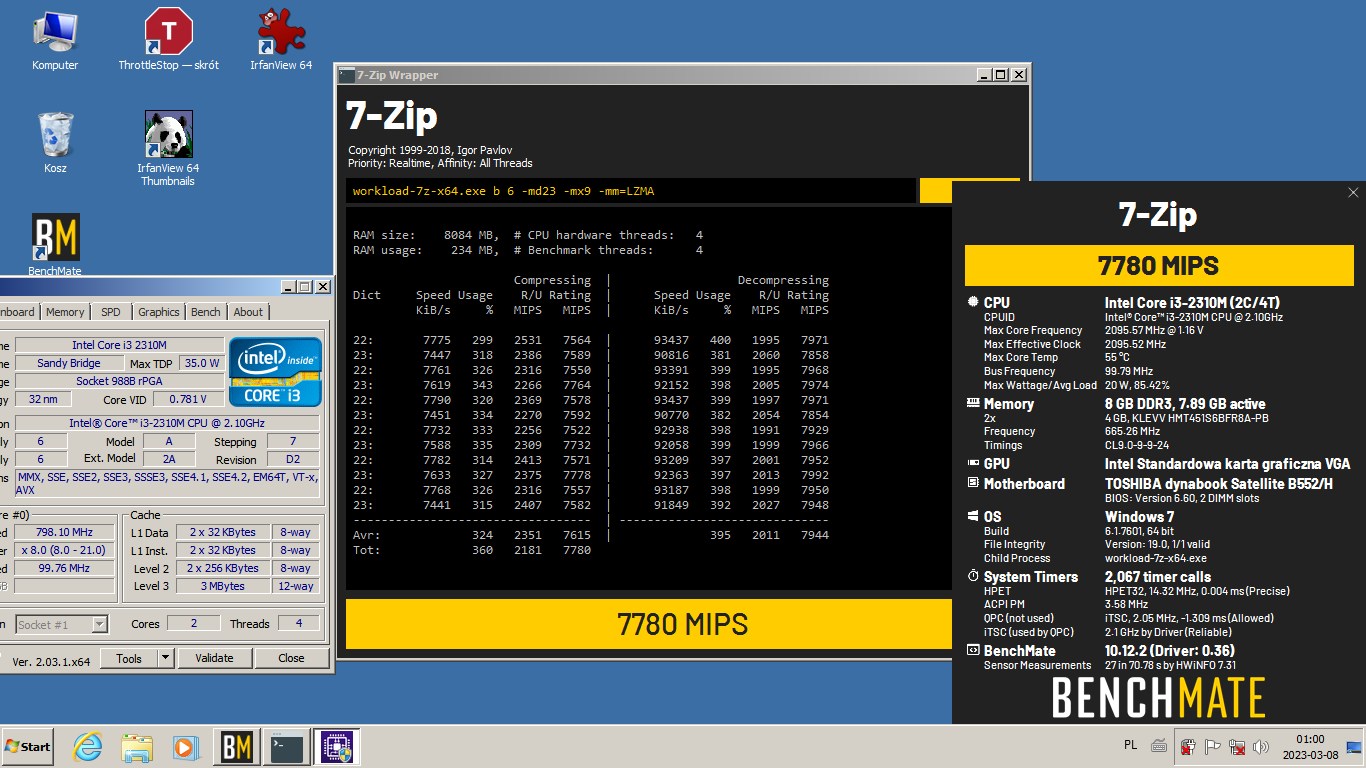This screenshot has width=1366, height=768.
Task: Switch to the Bench tab in CPU-Z
Action: click(x=206, y=312)
